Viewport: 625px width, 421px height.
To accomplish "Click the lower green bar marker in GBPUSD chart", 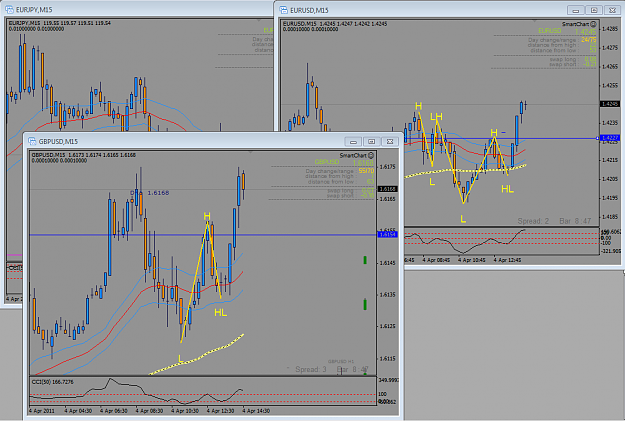I will (x=365, y=305).
